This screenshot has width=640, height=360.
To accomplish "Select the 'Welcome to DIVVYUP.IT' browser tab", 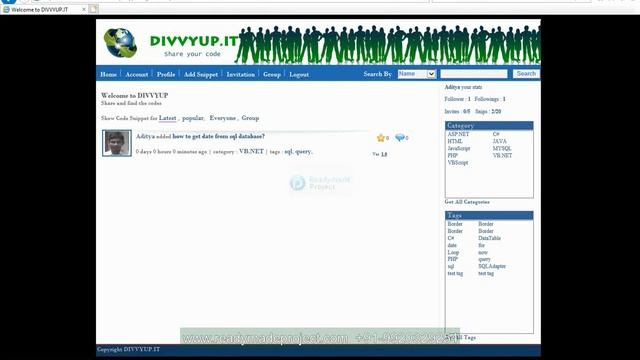I will coord(39,9).
